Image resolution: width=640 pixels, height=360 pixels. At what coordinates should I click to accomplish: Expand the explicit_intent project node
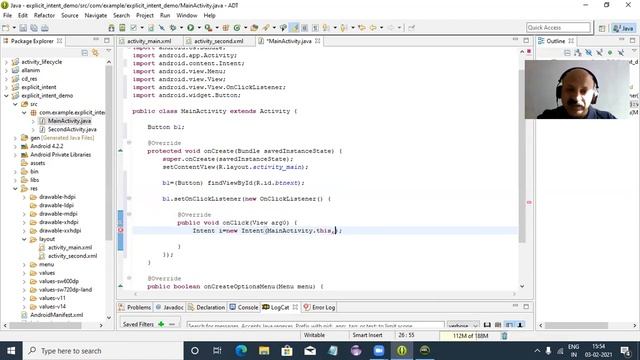(6, 87)
